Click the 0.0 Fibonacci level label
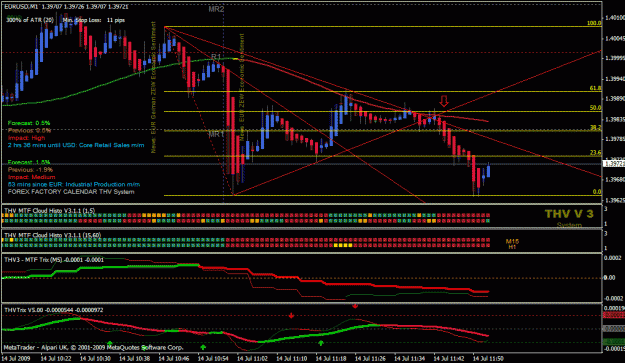The height and width of the screenshot is (363, 625). (597, 192)
